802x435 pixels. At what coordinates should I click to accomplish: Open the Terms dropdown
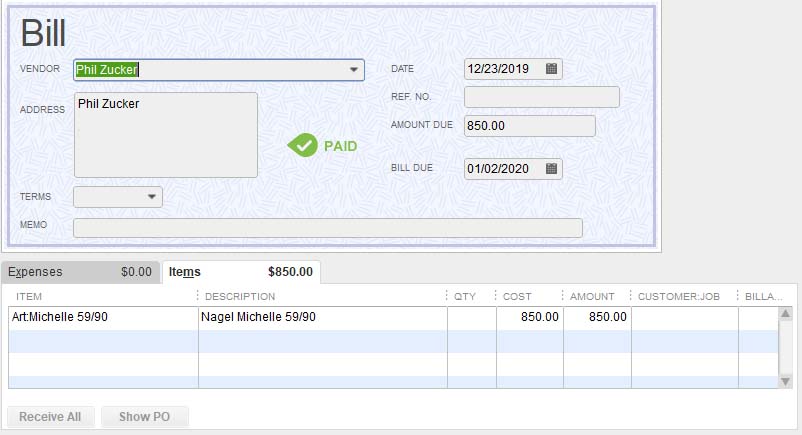click(x=152, y=197)
